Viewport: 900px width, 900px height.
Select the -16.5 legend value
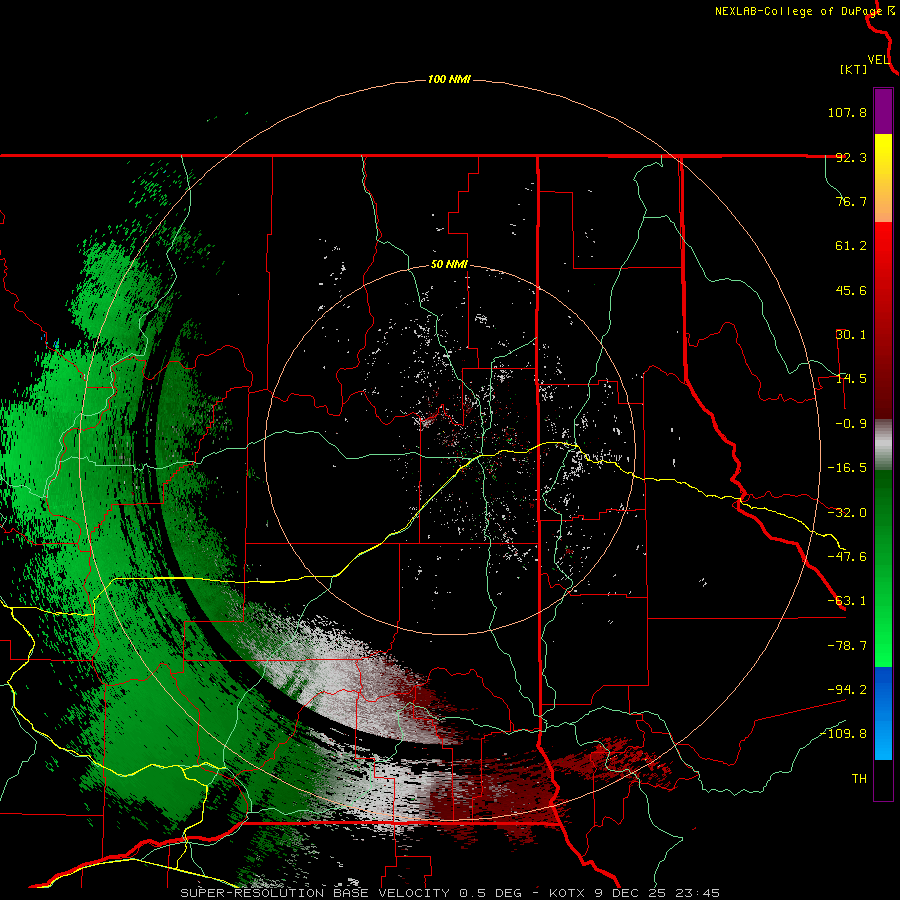point(847,468)
